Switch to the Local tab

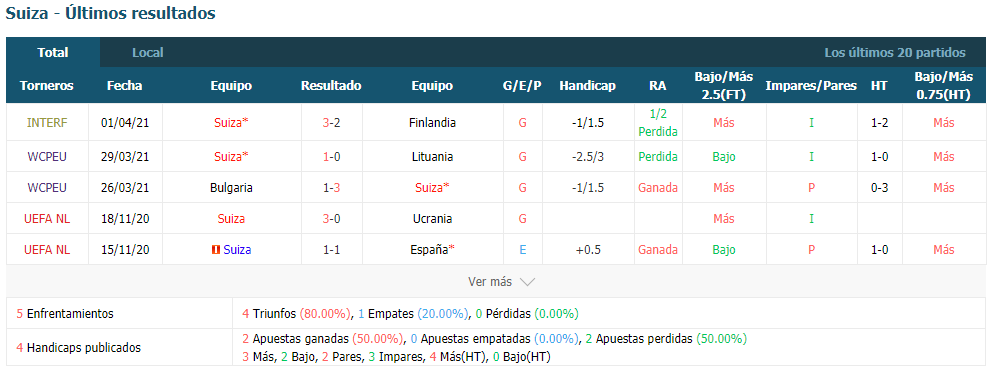point(147,53)
